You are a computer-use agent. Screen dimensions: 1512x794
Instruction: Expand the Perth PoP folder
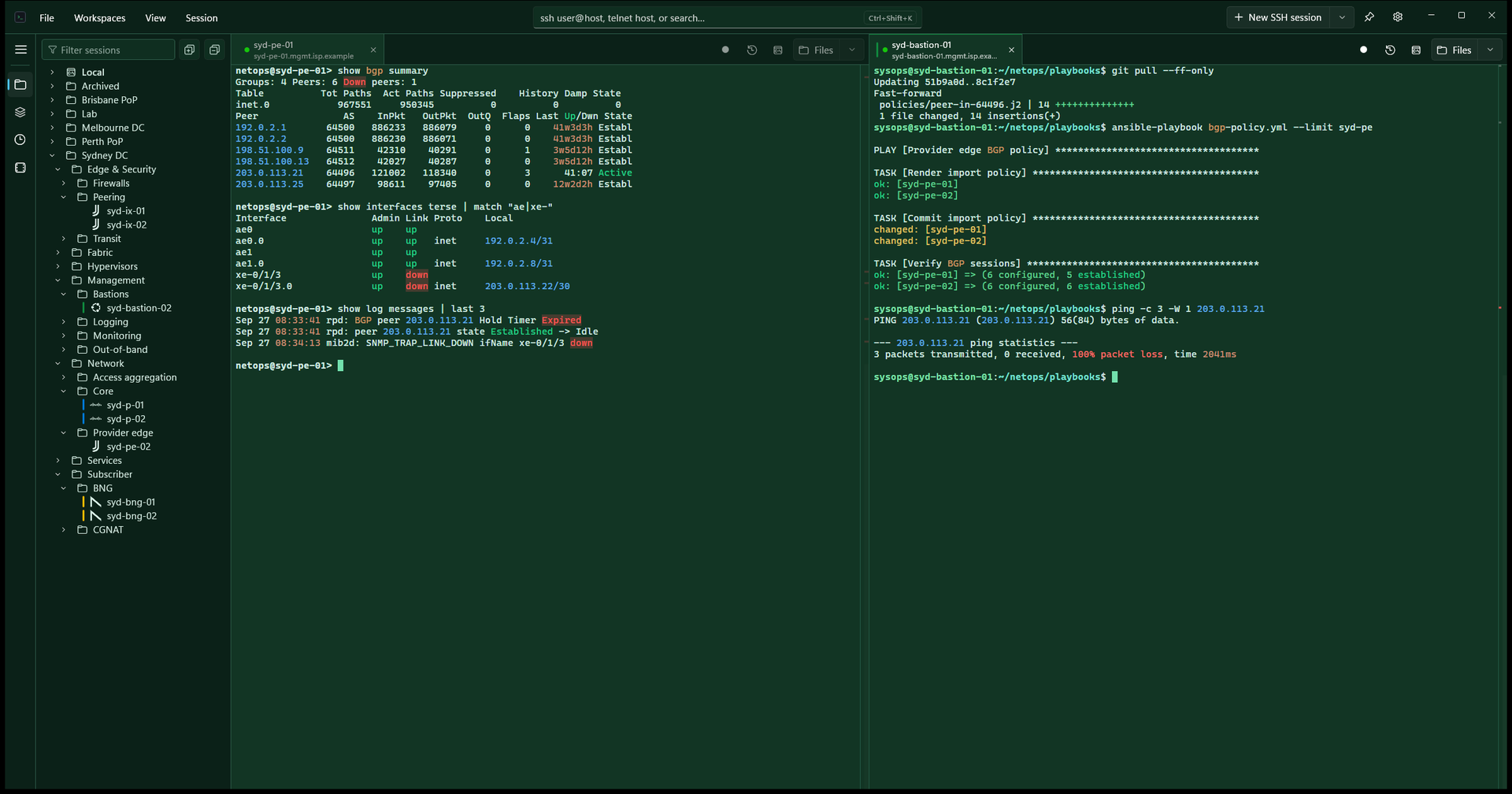(x=52, y=142)
